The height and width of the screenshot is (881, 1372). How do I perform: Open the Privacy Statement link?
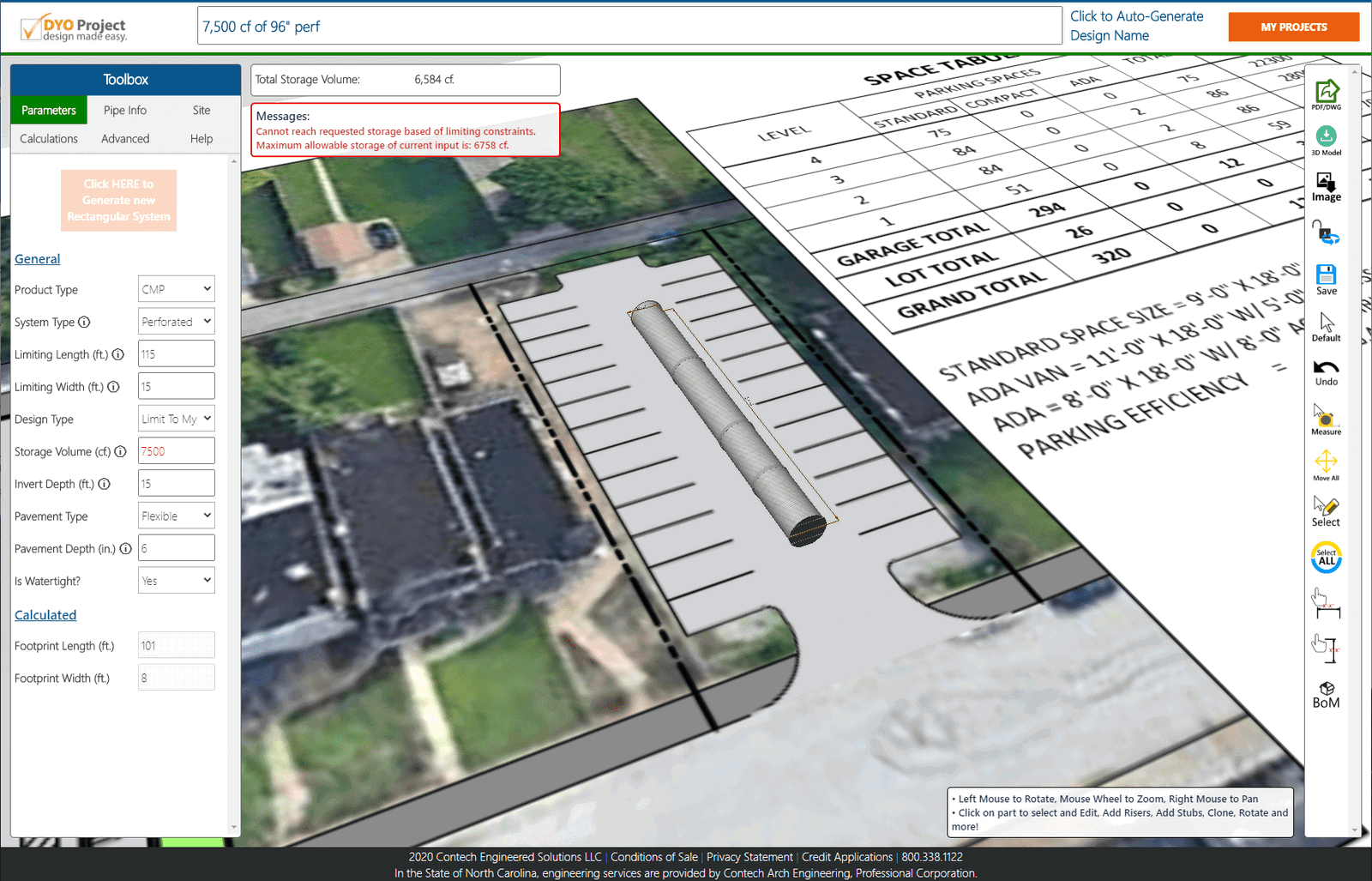point(749,857)
